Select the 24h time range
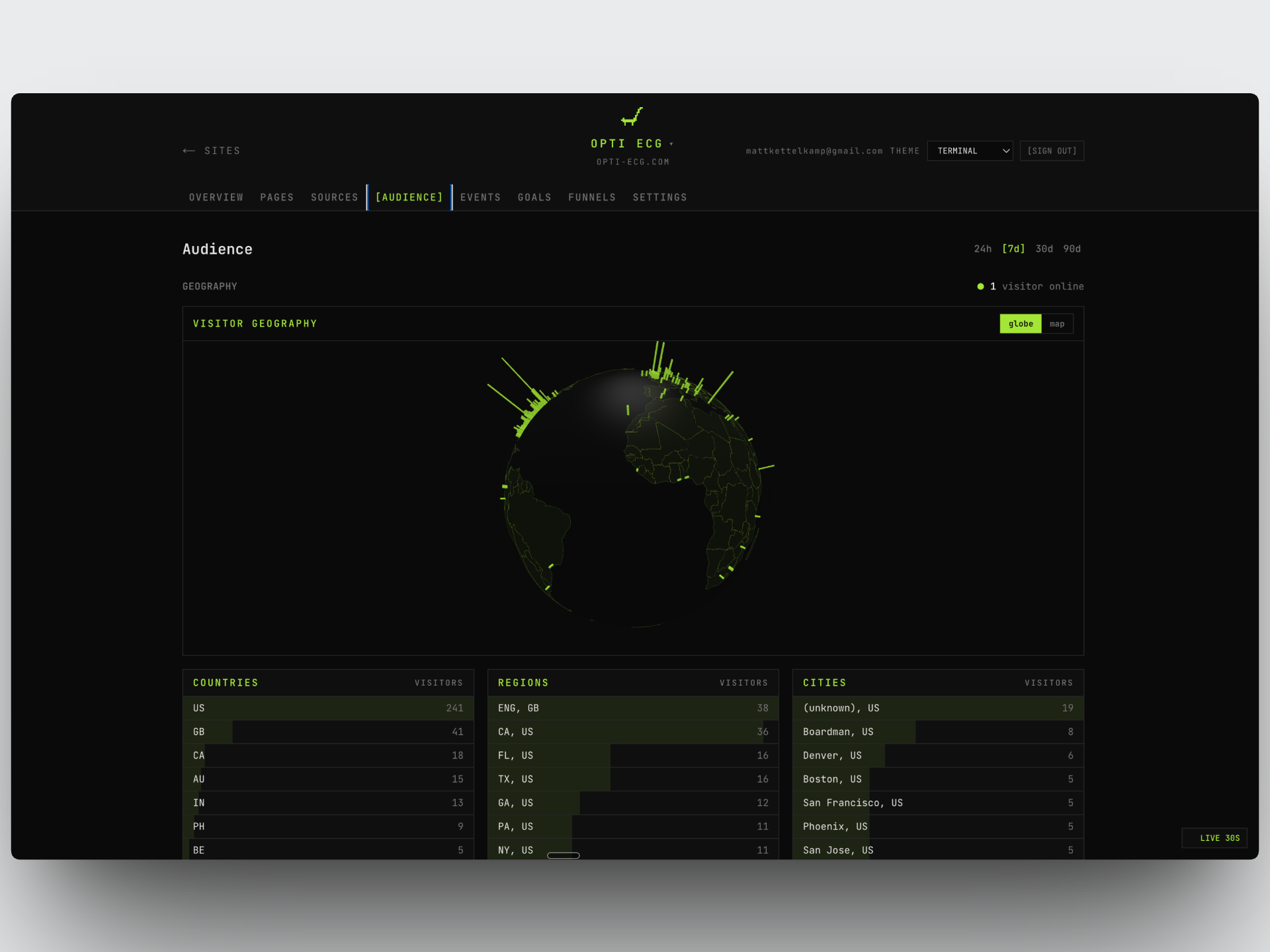 (983, 249)
